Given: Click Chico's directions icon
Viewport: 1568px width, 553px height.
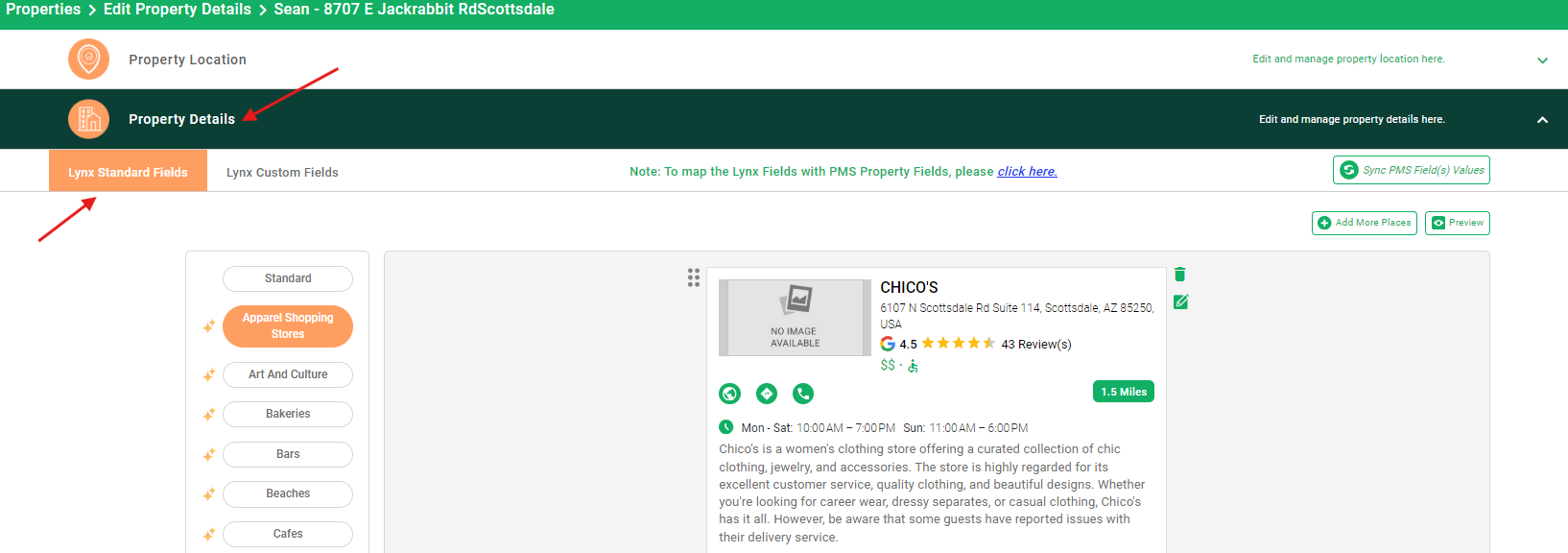Looking at the screenshot, I should pos(767,394).
